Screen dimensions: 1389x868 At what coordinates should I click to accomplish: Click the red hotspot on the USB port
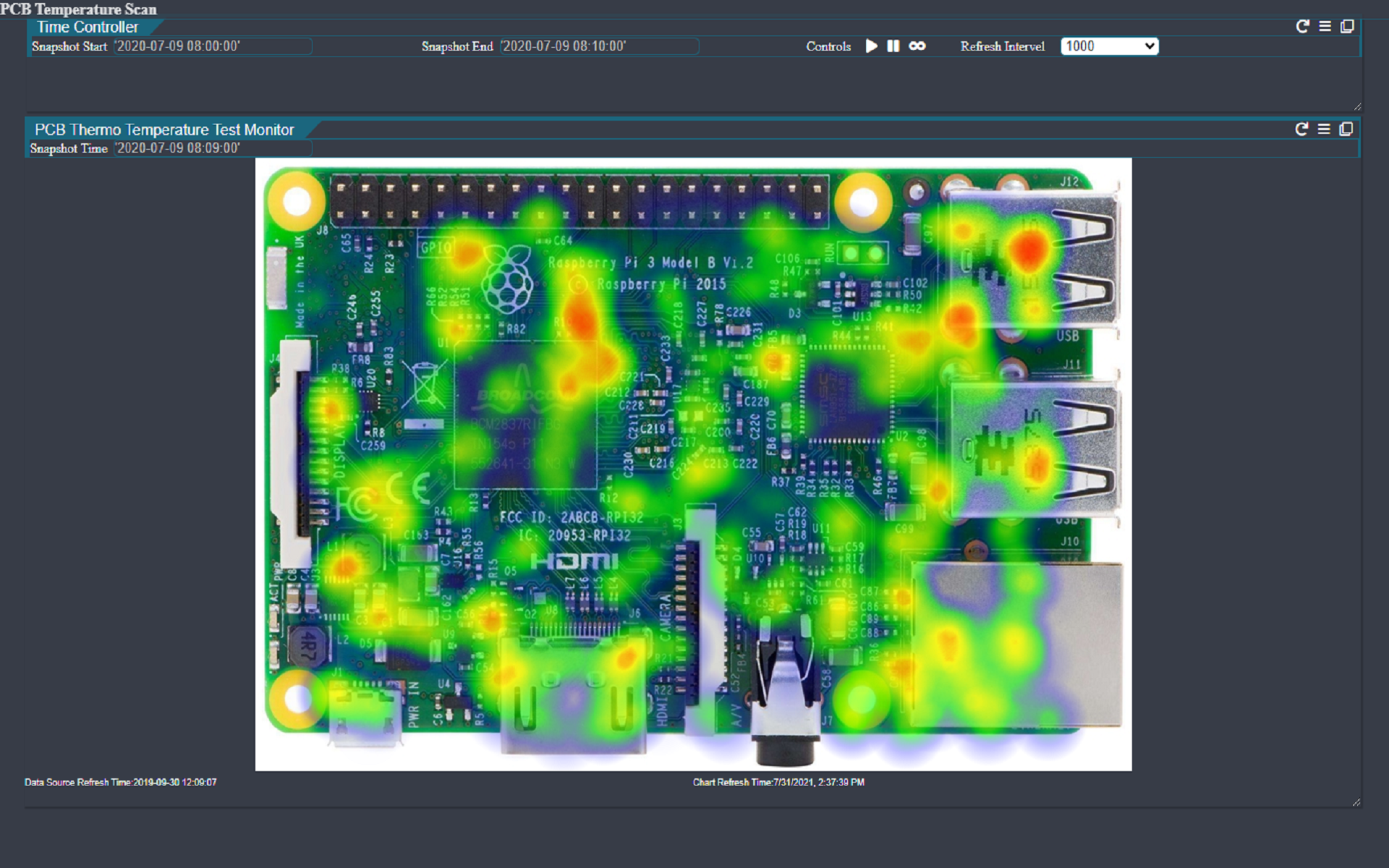click(1028, 250)
